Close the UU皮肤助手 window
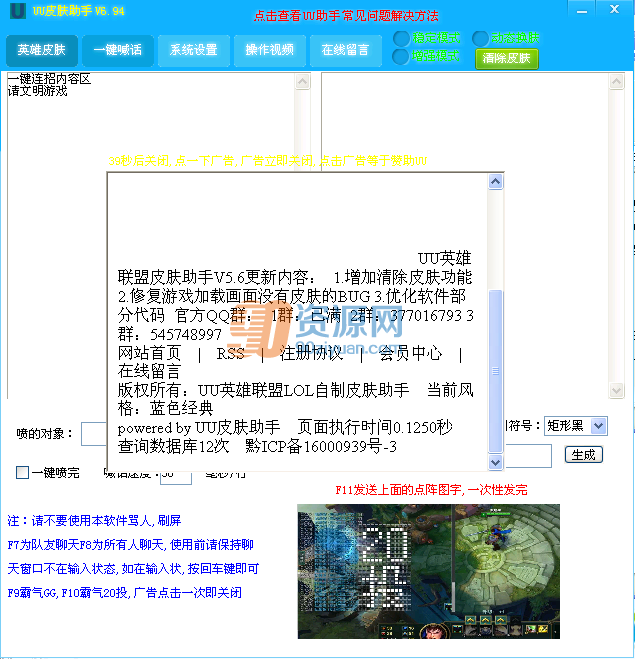635x659 pixels. [614, 9]
